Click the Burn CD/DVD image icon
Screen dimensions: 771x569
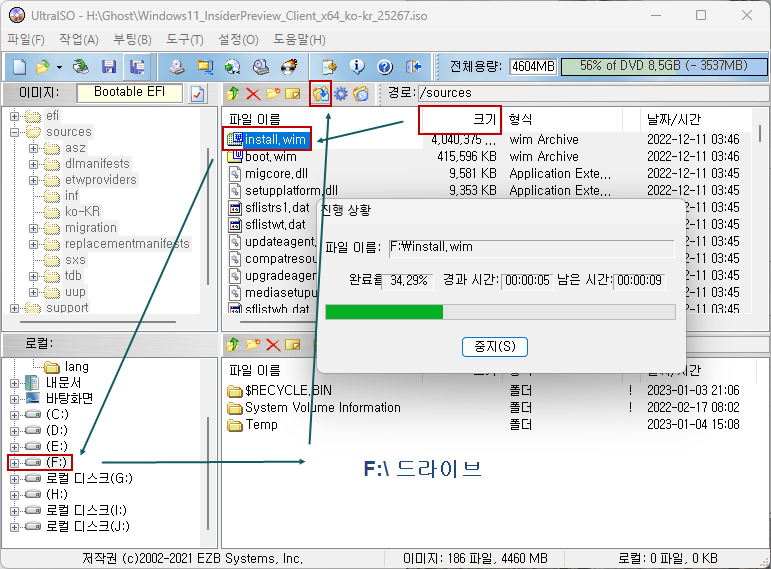pyautogui.click(x=289, y=66)
